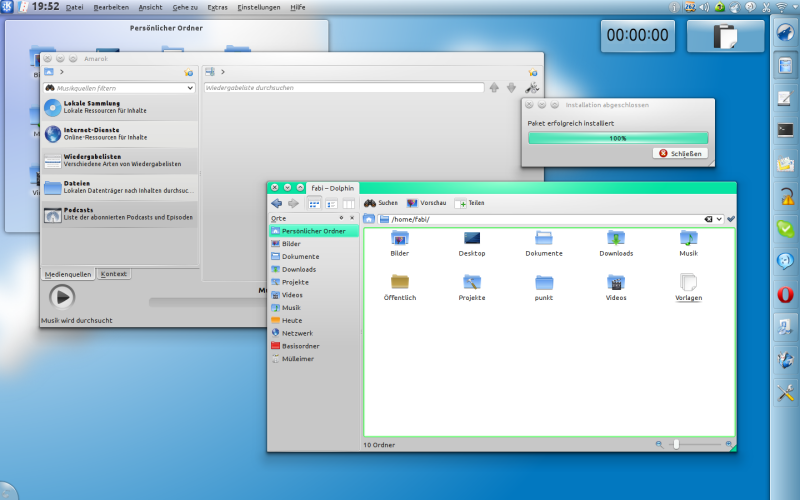
Task: Open Lokale Sammlung in Amarok
Action: 120,107
